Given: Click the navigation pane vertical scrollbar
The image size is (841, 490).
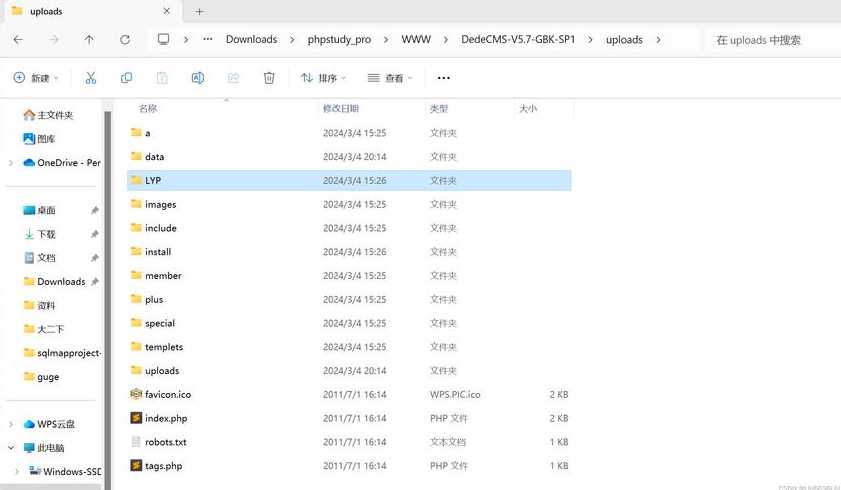Looking at the screenshot, I should [107, 298].
